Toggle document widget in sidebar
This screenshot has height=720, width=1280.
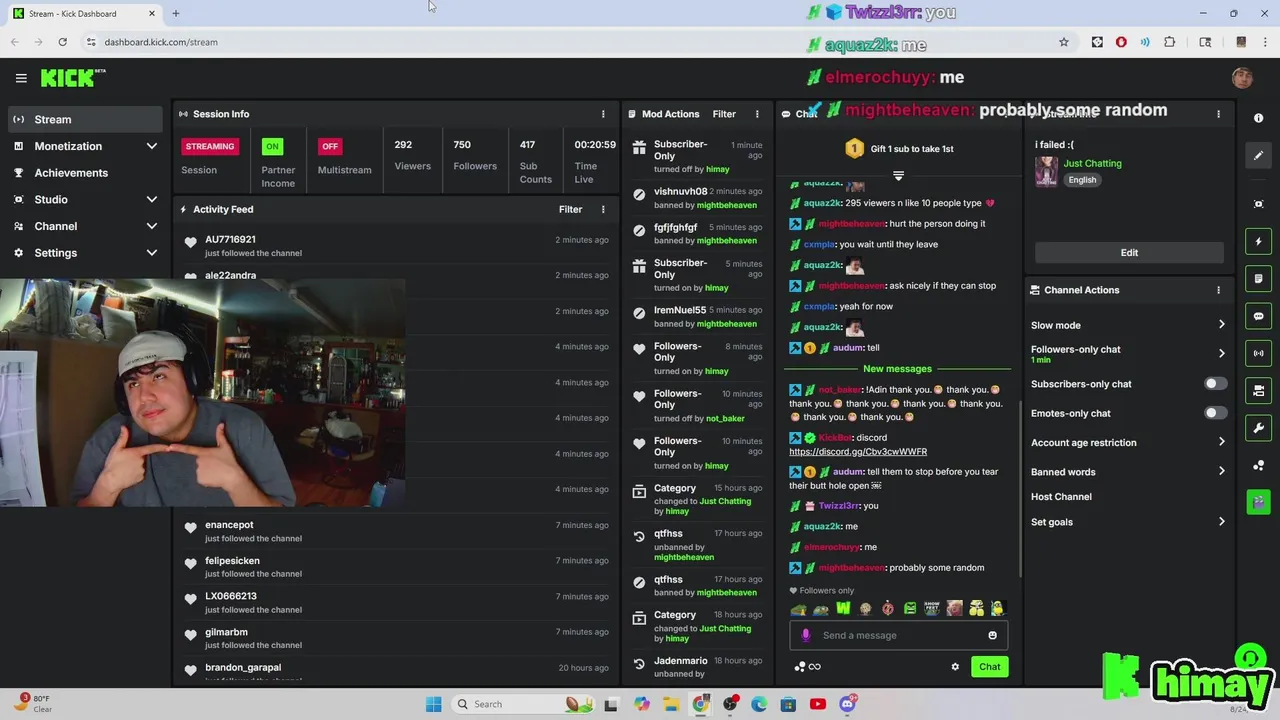[x=1258, y=279]
